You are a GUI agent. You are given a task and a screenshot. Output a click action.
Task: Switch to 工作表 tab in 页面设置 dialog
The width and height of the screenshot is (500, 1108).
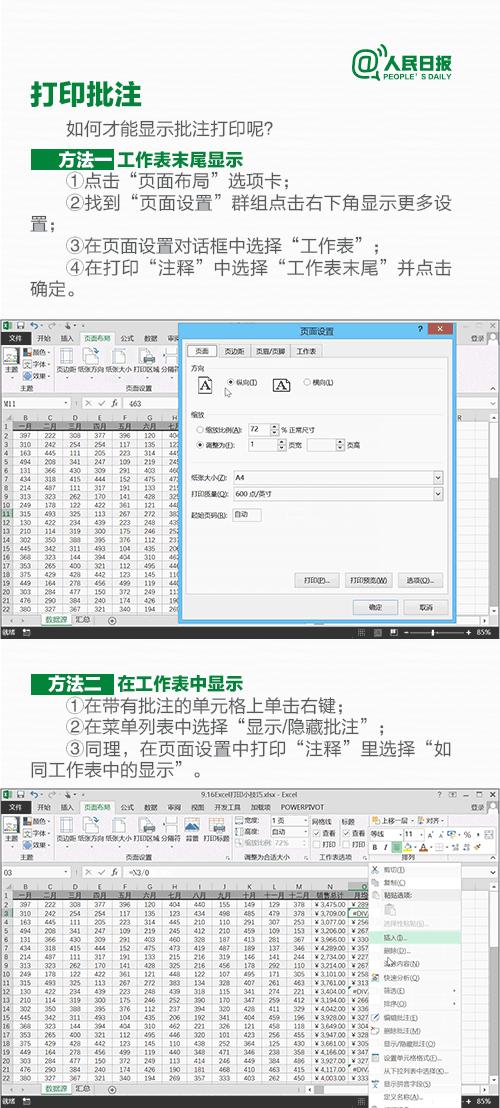306,351
